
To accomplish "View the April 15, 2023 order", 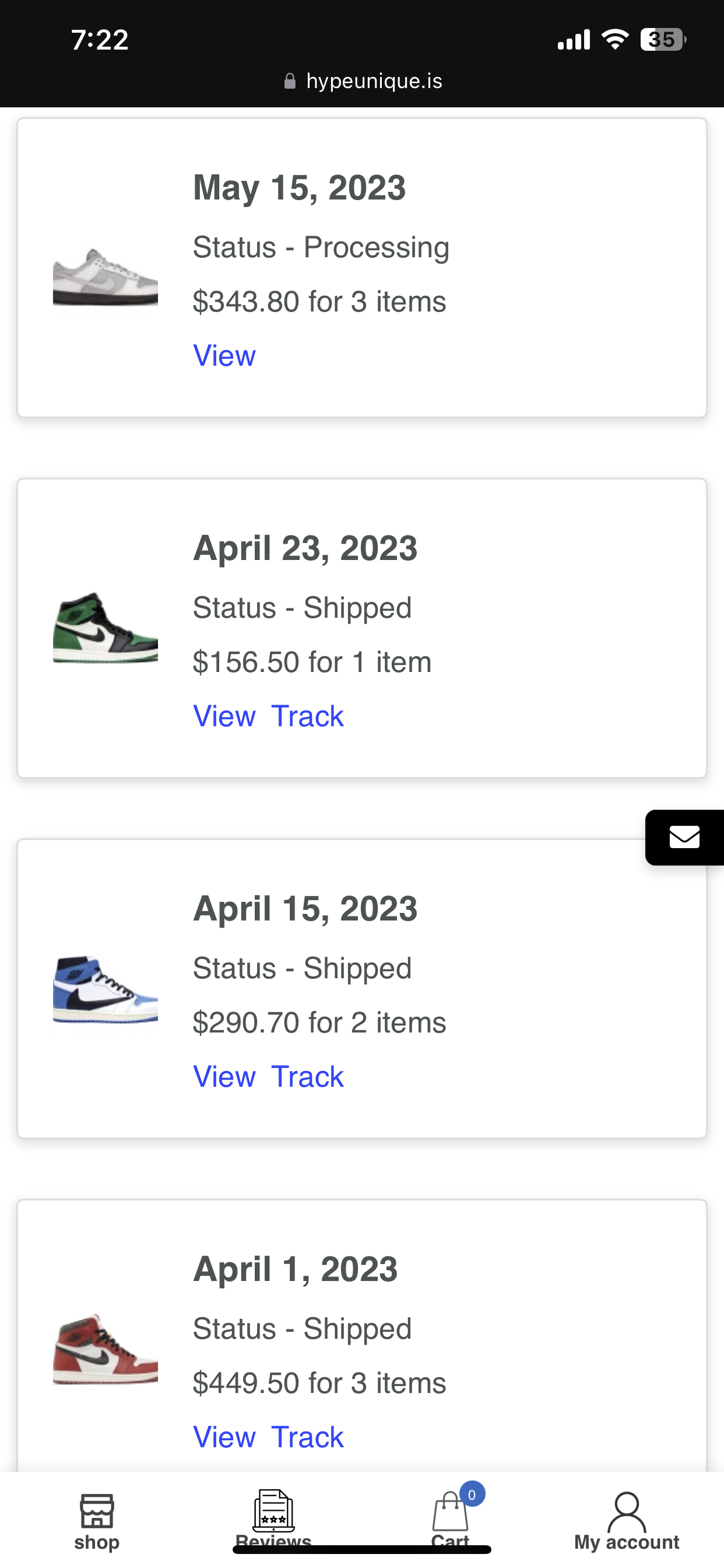I will tap(224, 1076).
